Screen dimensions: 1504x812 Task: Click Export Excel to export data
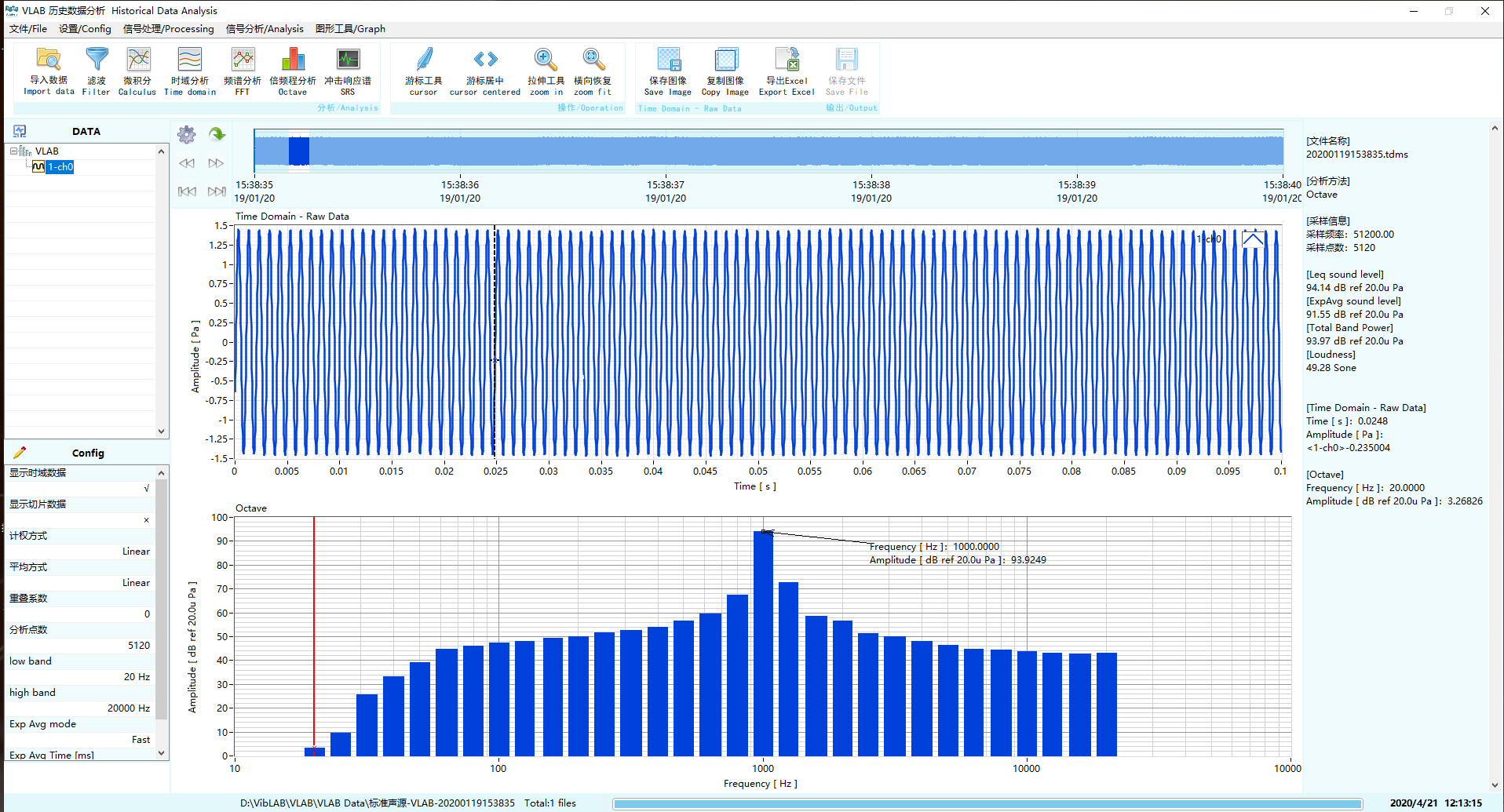786,71
